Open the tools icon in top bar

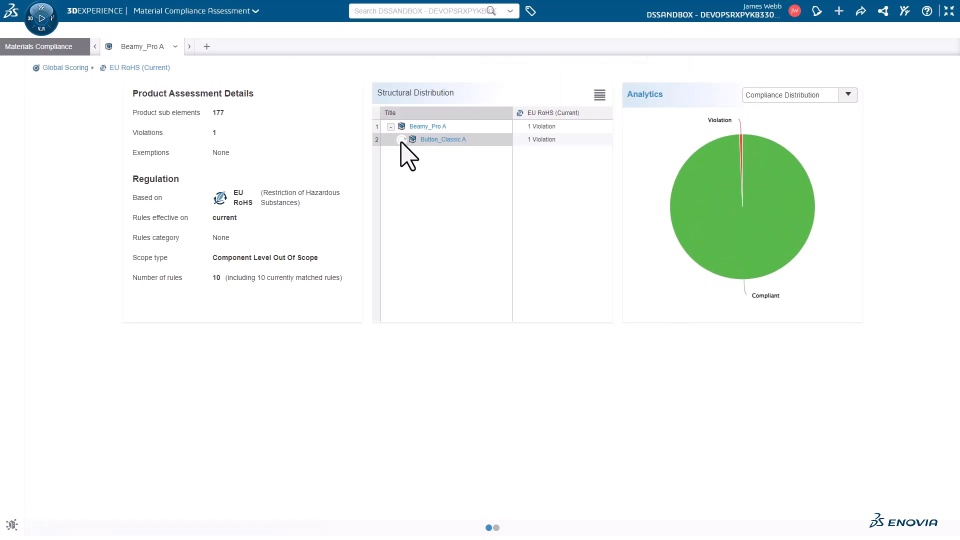[905, 11]
